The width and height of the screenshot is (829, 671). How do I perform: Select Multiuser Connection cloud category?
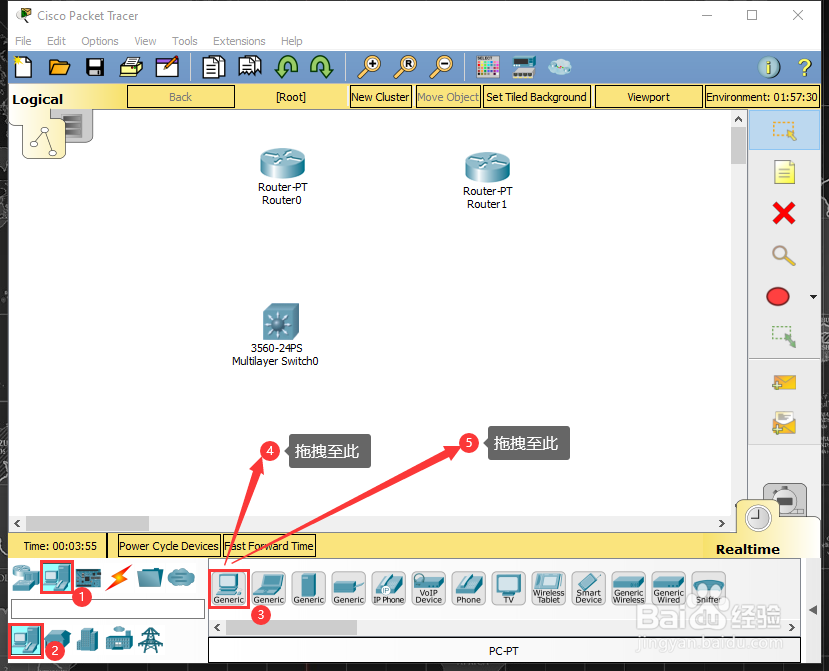(x=181, y=577)
